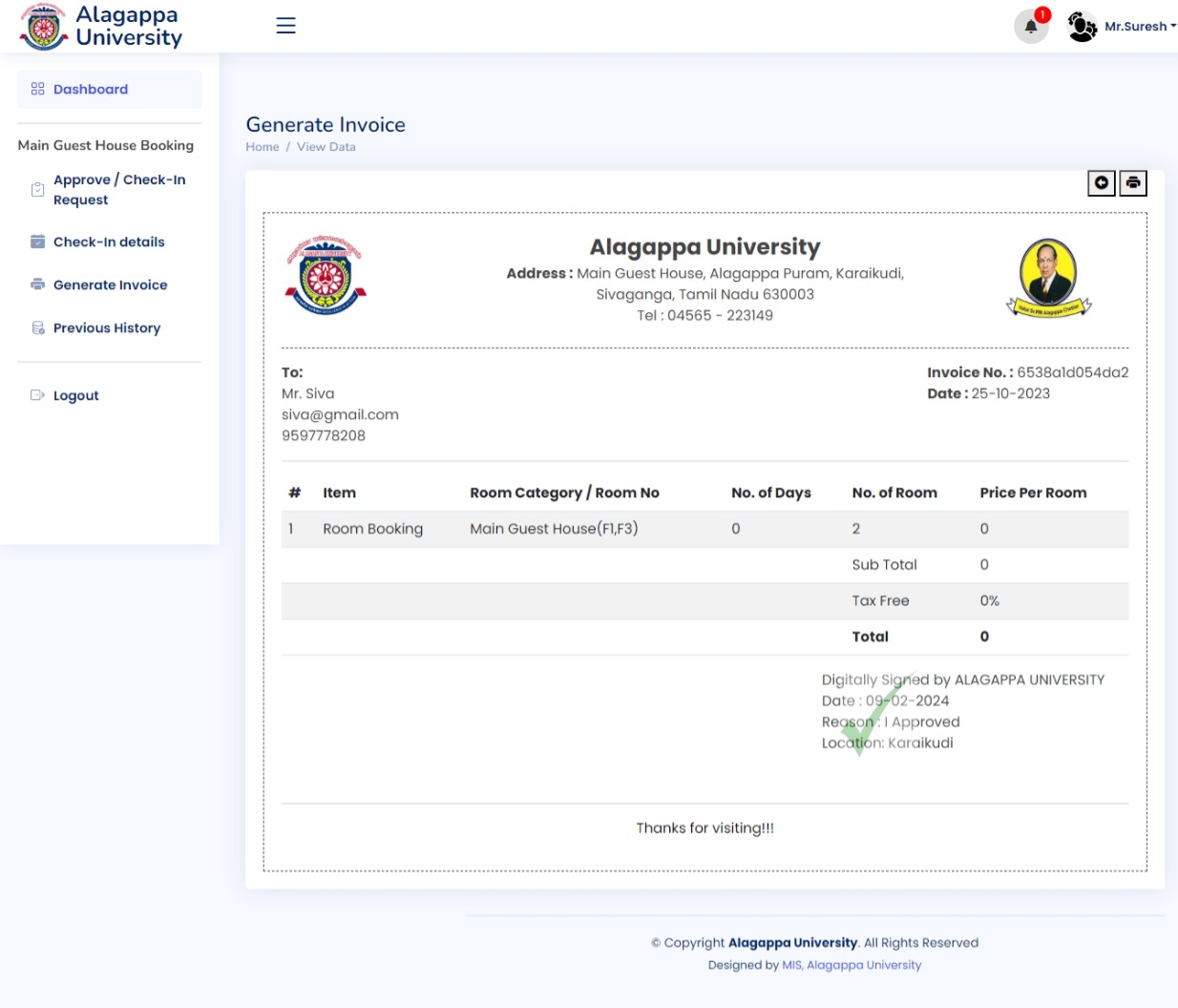
Task: Click the university crest in invoice header
Action: [326, 276]
